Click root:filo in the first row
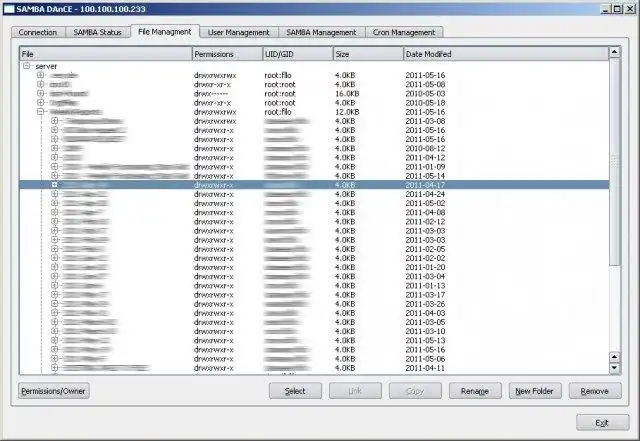The height and width of the screenshot is (441, 640). pos(278,75)
